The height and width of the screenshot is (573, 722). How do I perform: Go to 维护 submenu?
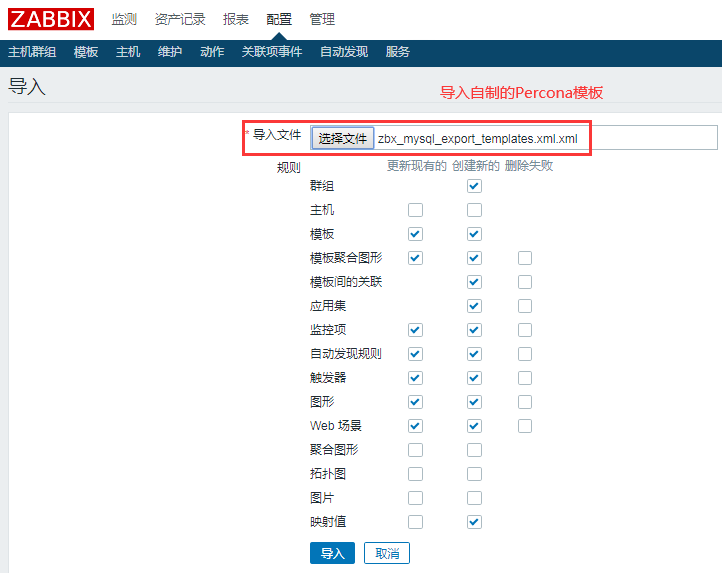(x=170, y=52)
